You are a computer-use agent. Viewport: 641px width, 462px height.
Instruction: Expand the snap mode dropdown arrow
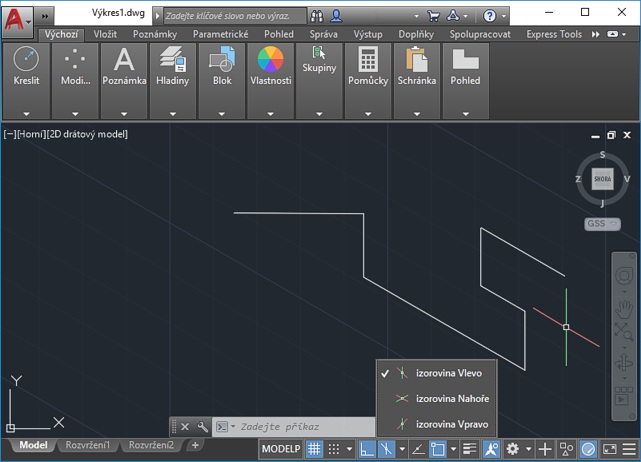coord(350,449)
